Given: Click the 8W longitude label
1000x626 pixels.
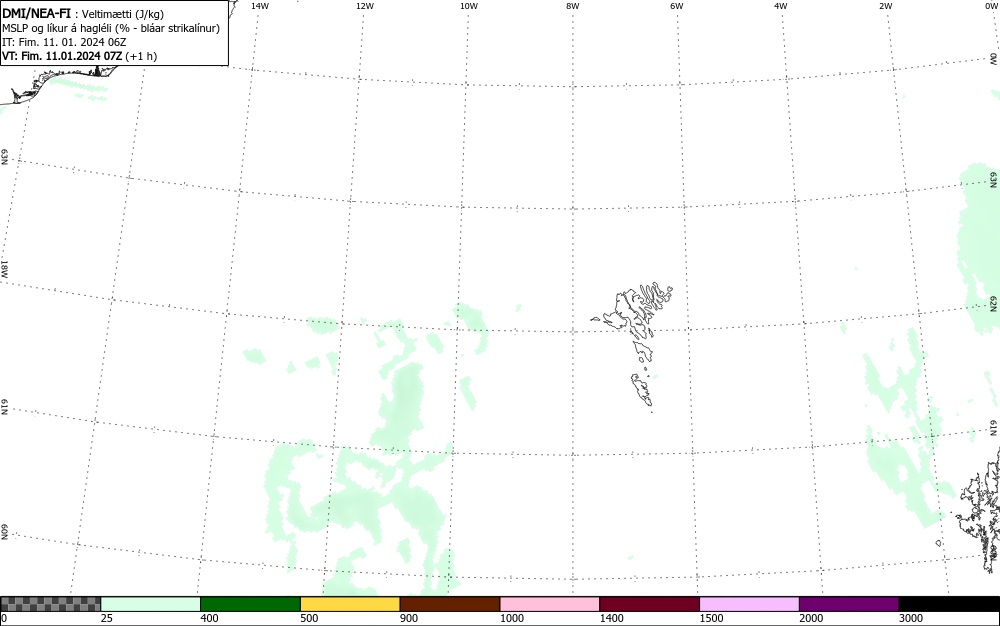Looking at the screenshot, I should (572, 6).
